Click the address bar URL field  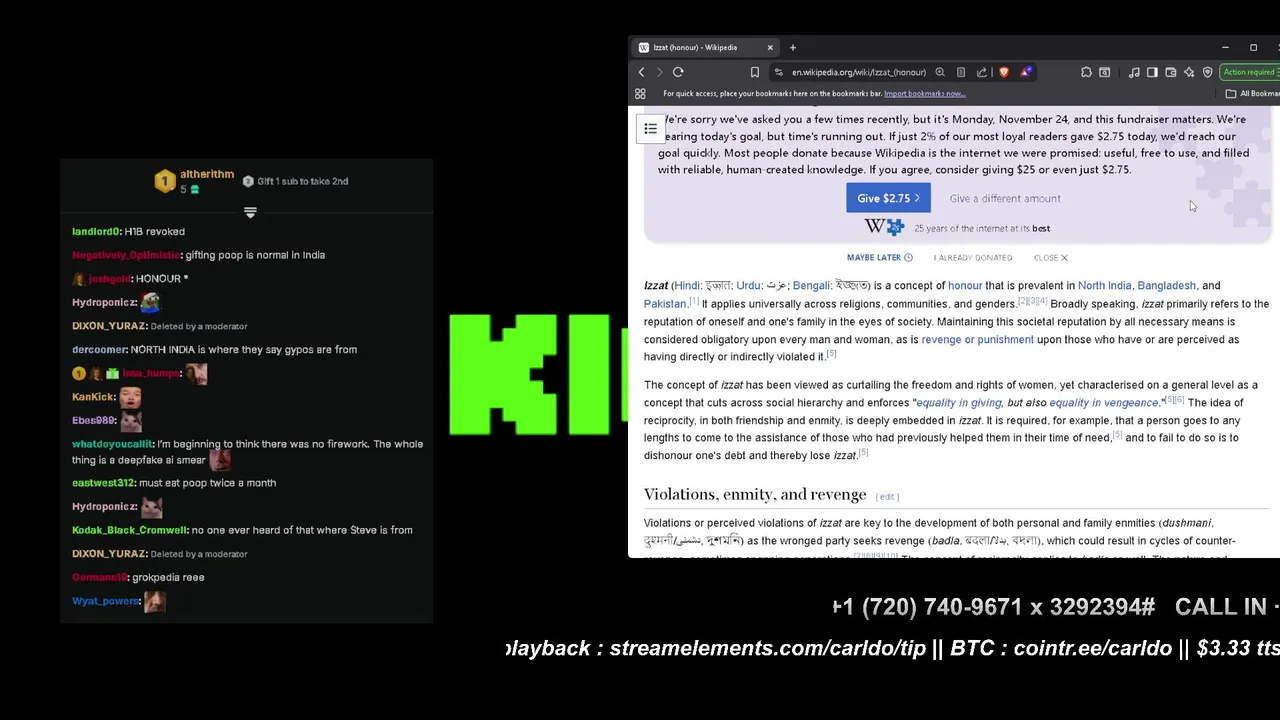pyautogui.click(x=859, y=72)
